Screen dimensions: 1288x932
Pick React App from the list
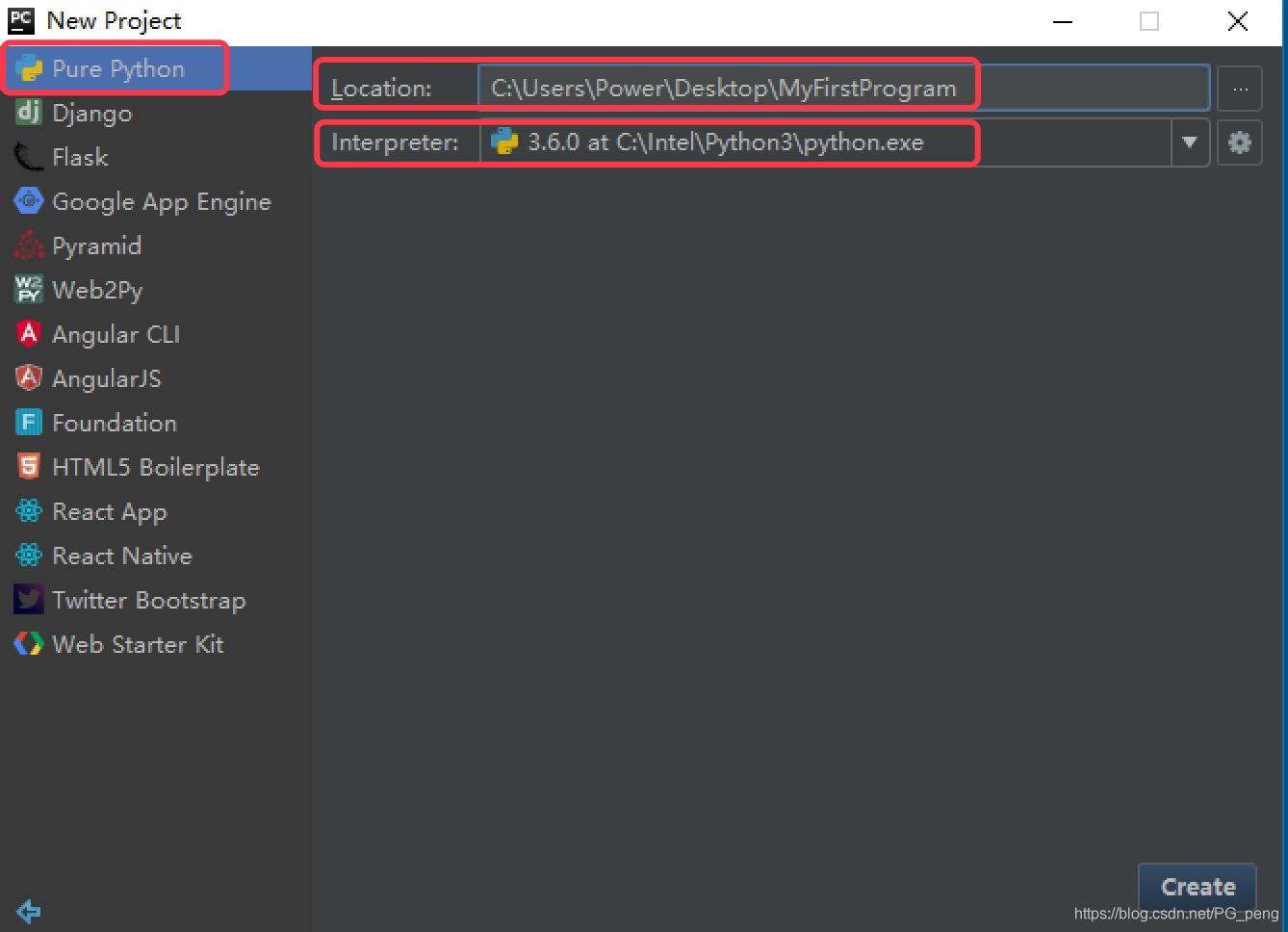(x=156, y=511)
